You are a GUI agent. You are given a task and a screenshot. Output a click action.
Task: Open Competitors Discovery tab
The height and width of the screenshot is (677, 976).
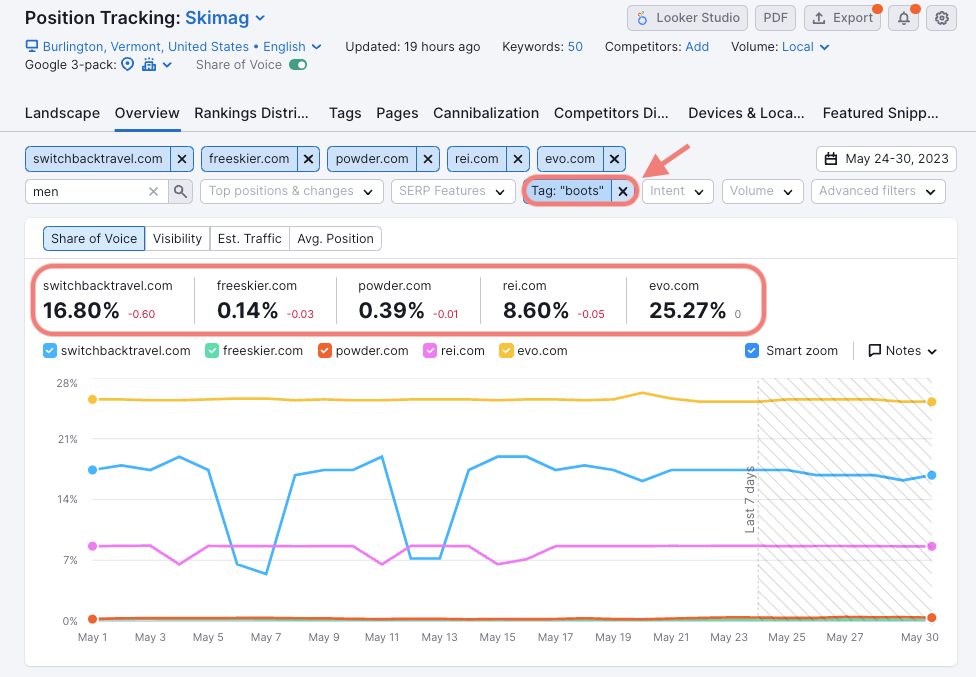[611, 113]
